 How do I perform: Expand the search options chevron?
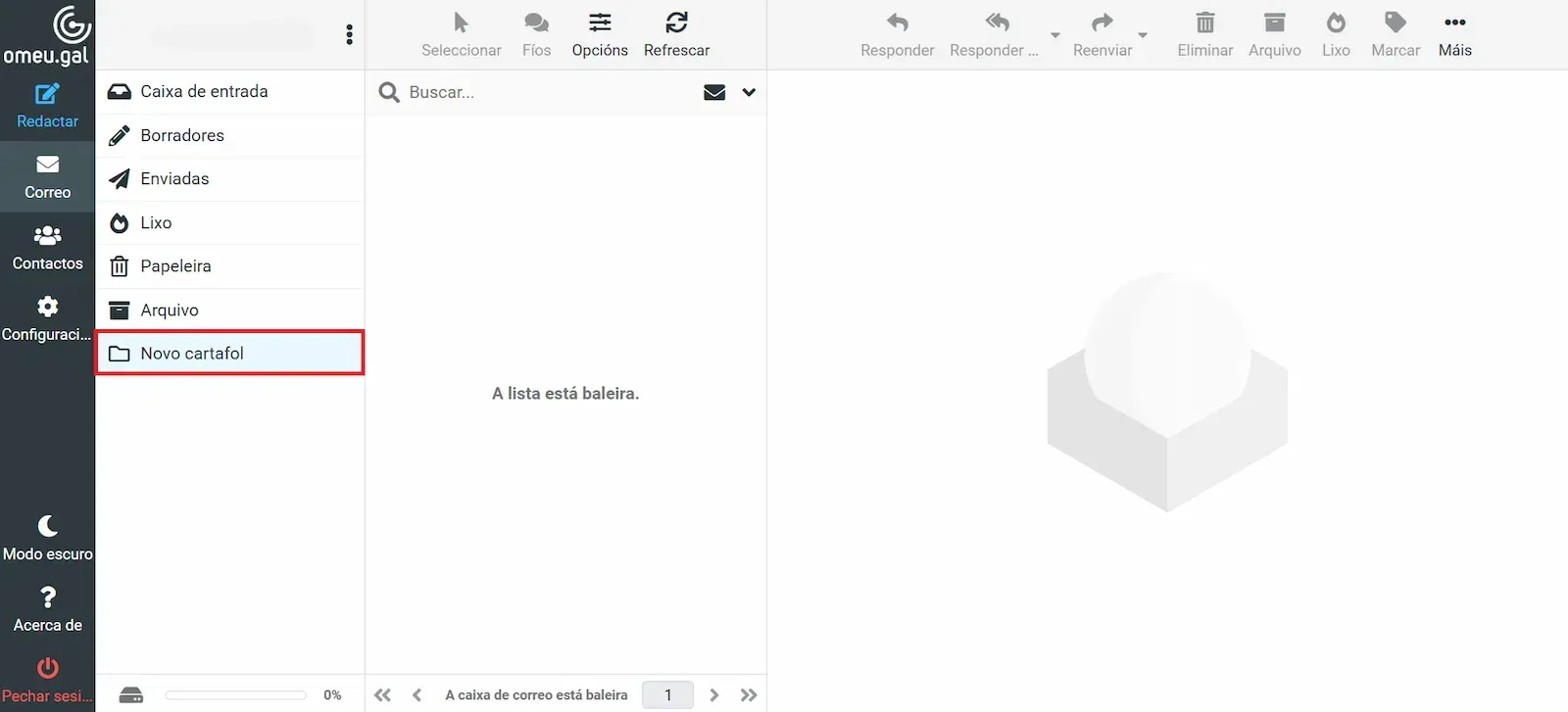click(749, 92)
